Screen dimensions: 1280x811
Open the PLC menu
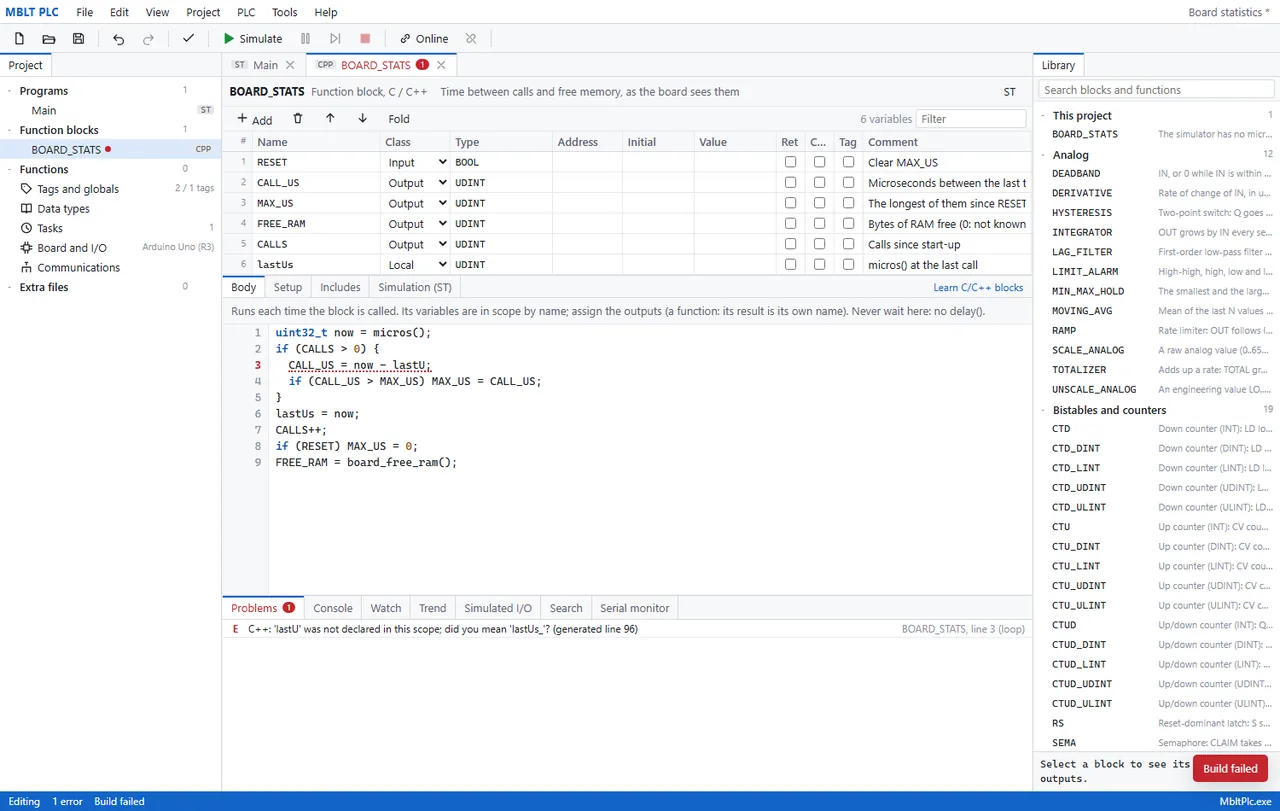point(246,12)
